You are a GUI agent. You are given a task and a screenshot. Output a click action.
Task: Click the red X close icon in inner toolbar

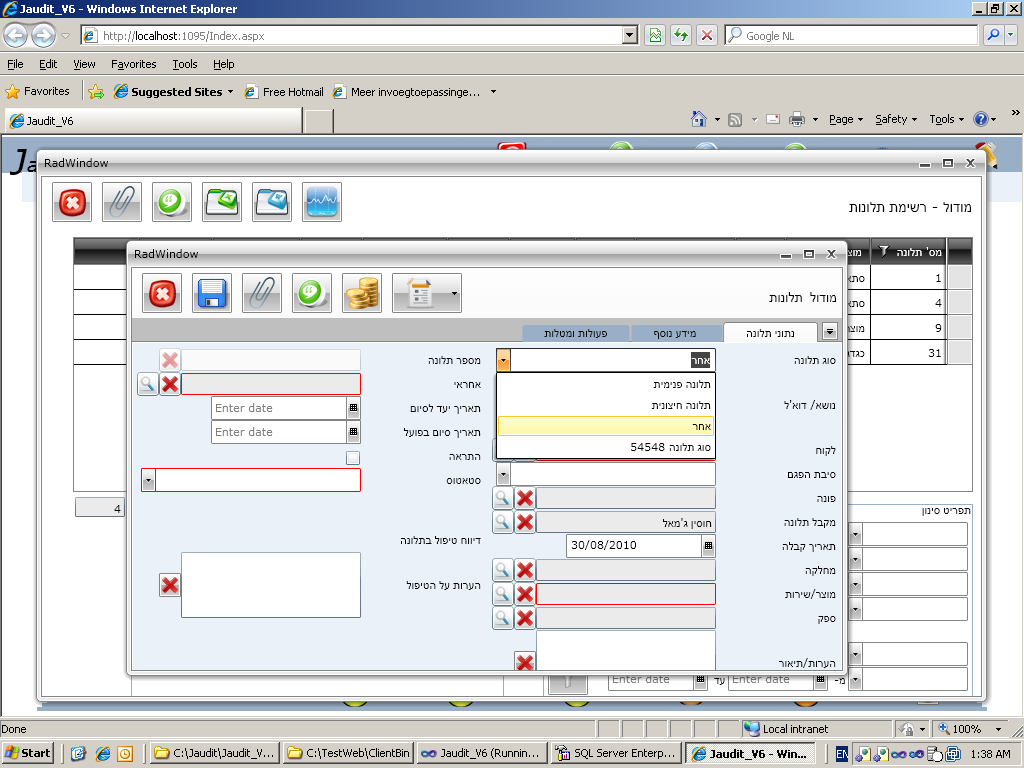point(162,293)
